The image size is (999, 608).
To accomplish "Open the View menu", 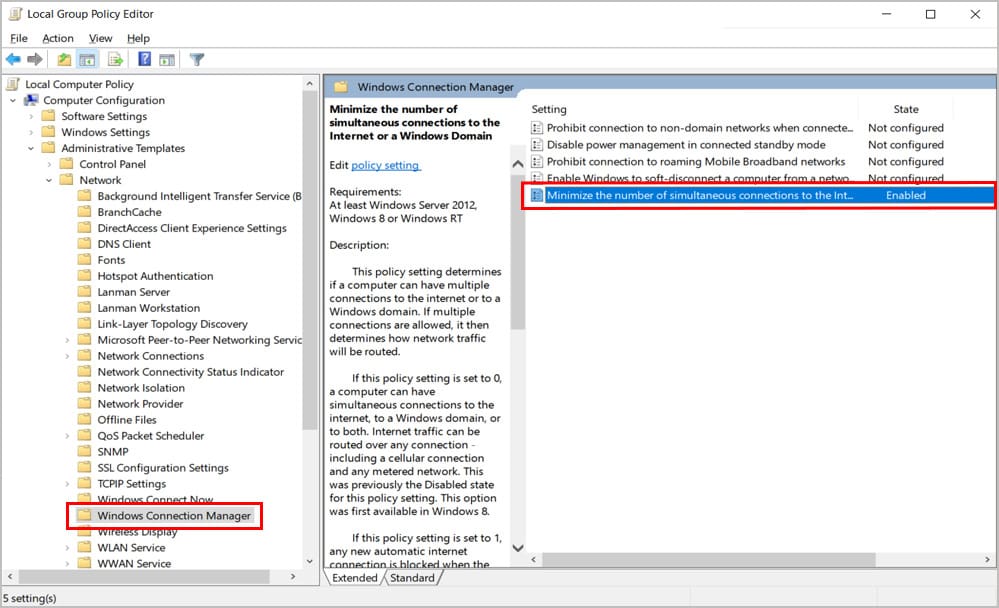I will pyautogui.click(x=101, y=38).
